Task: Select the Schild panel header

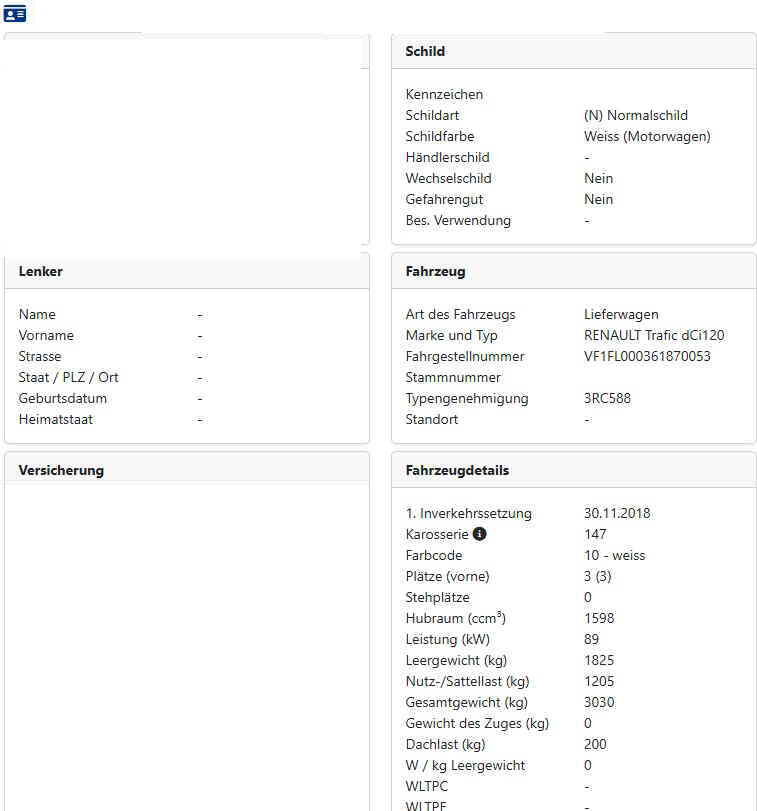Action: coord(574,51)
